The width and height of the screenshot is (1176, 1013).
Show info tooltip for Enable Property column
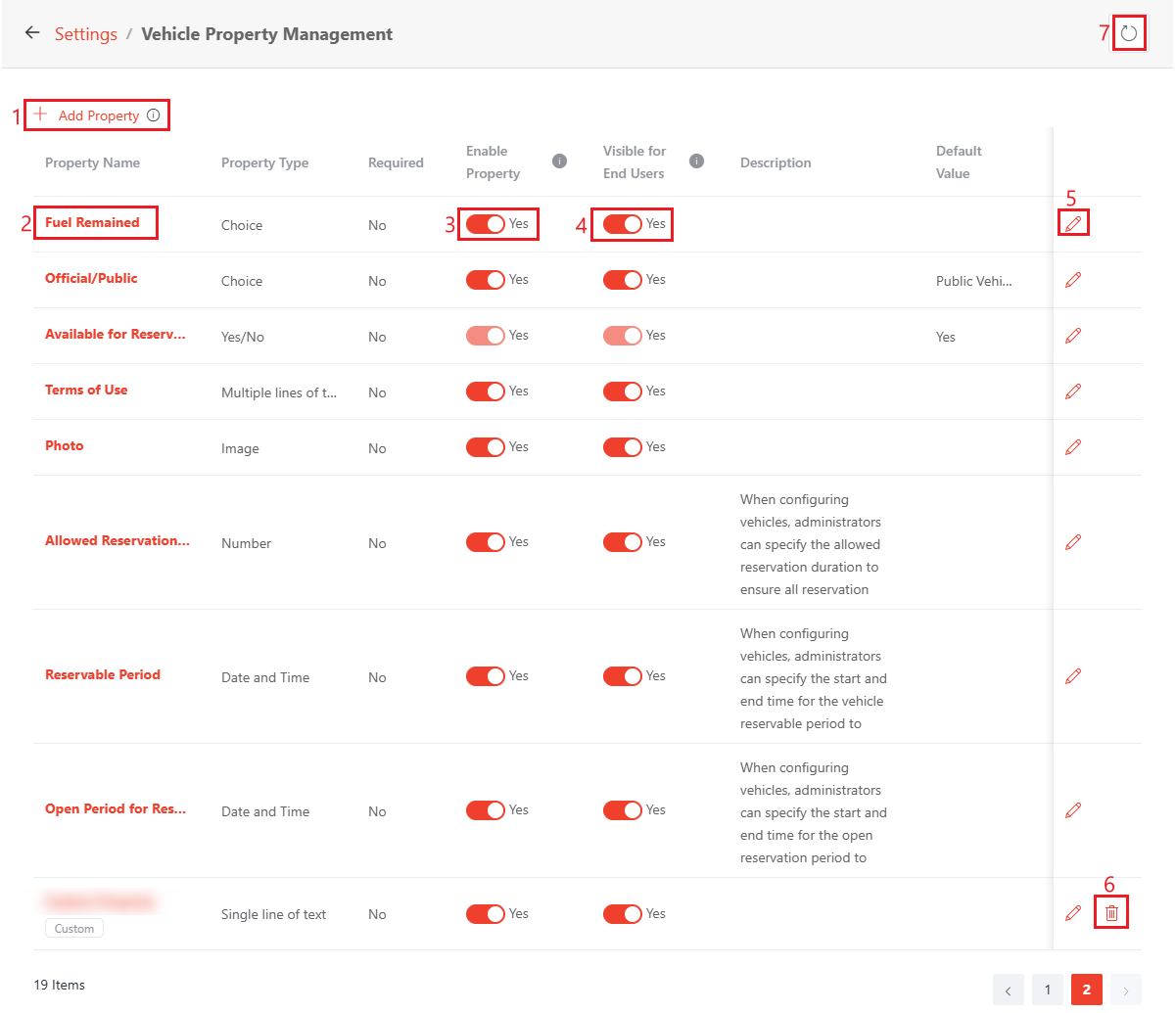click(x=559, y=161)
